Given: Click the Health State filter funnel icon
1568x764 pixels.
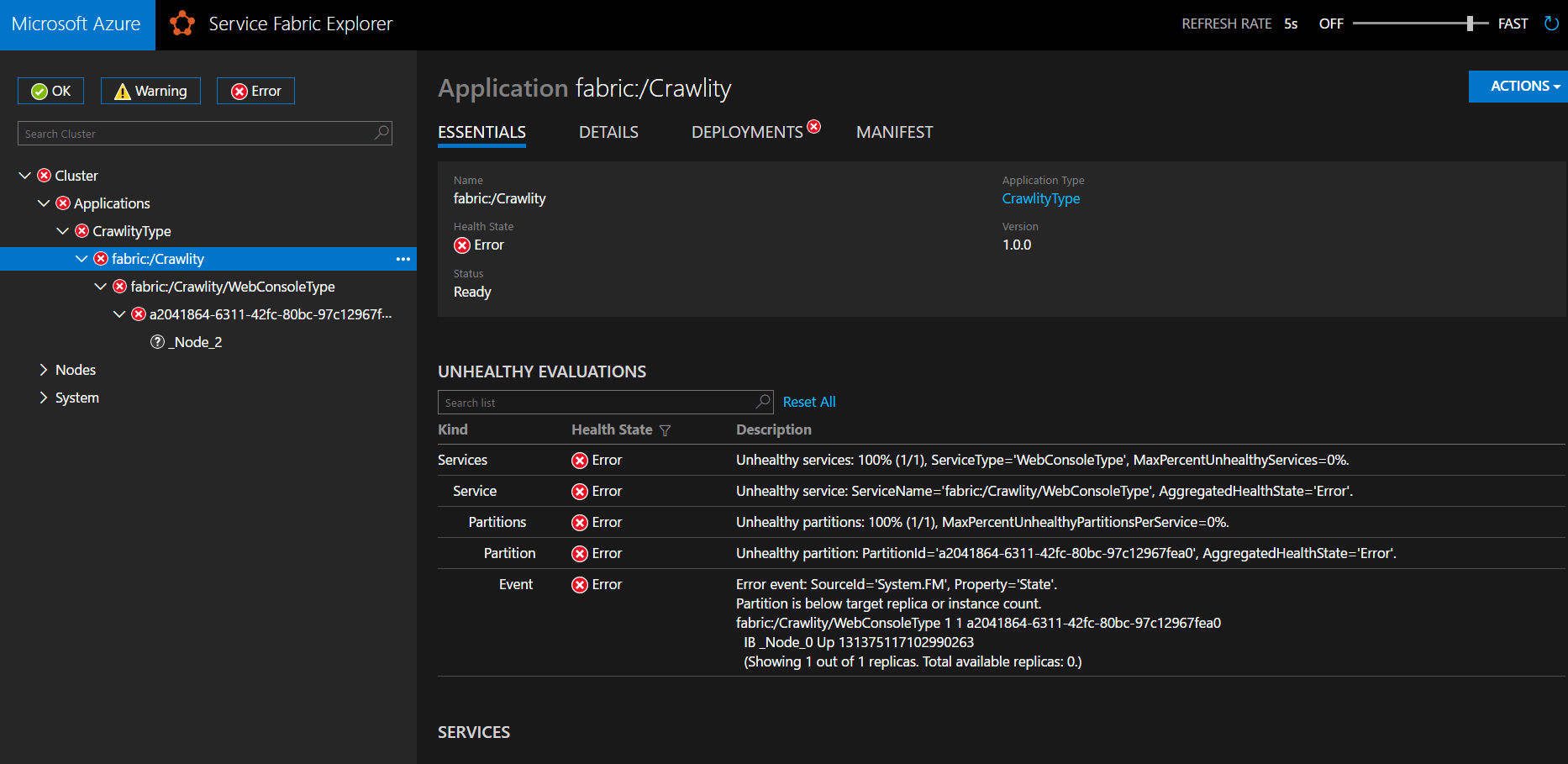Looking at the screenshot, I should tap(666, 430).
